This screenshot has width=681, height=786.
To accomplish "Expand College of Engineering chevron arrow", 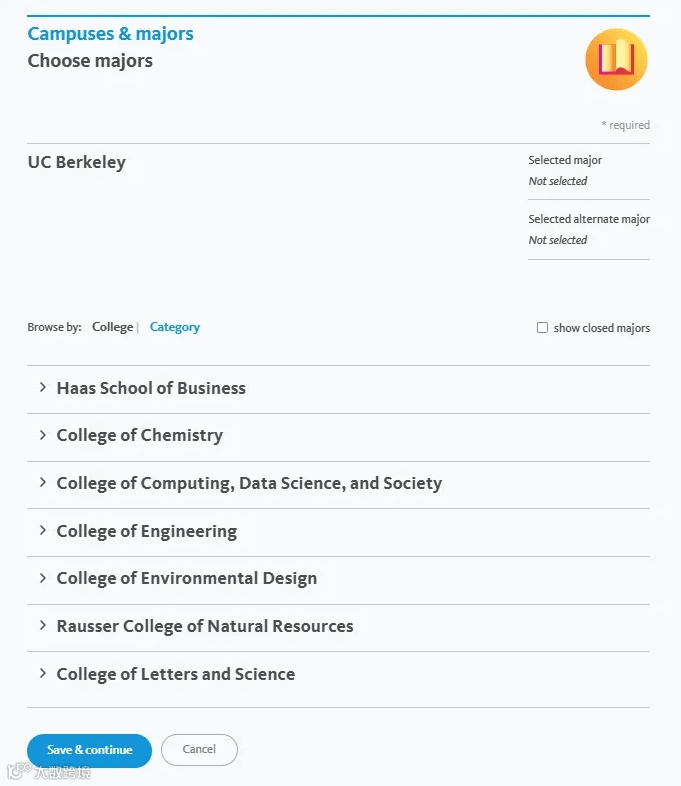I will tap(43, 530).
